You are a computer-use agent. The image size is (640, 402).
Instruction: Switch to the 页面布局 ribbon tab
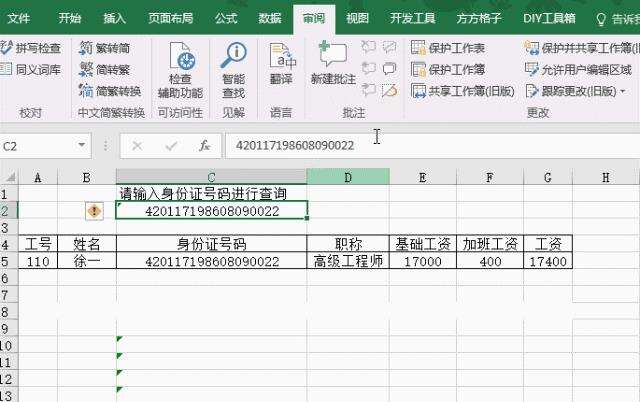pyautogui.click(x=170, y=18)
